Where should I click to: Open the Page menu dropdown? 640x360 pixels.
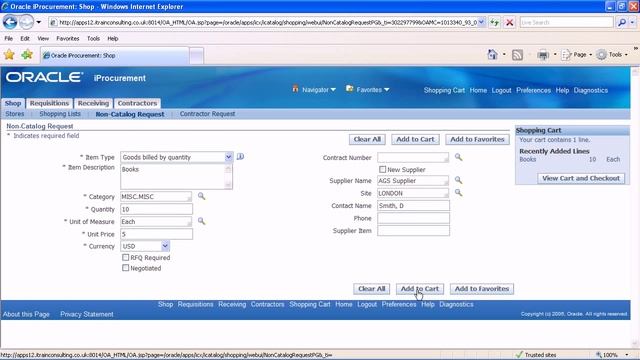(x=590, y=55)
